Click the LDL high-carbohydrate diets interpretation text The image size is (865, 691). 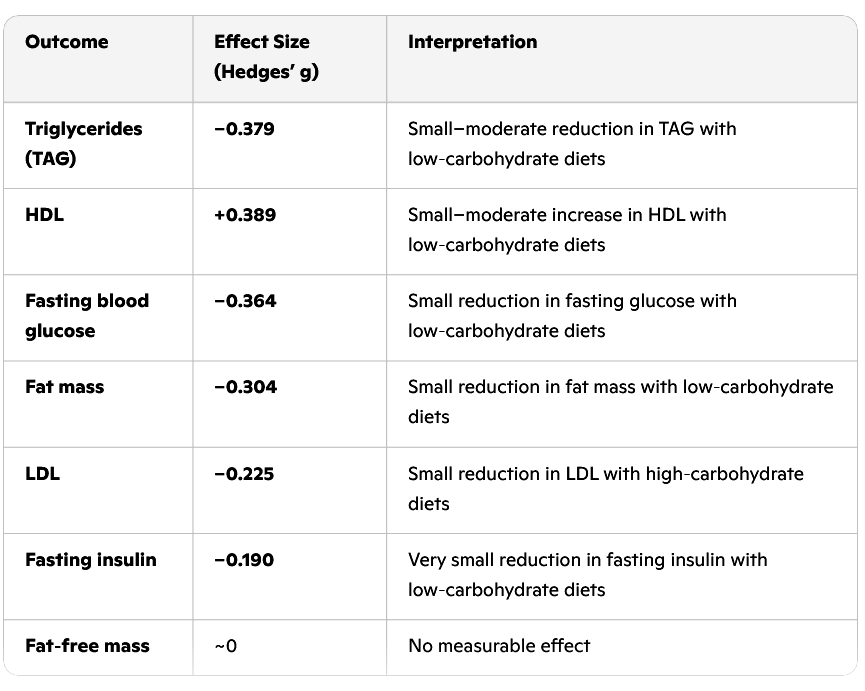tap(605, 488)
